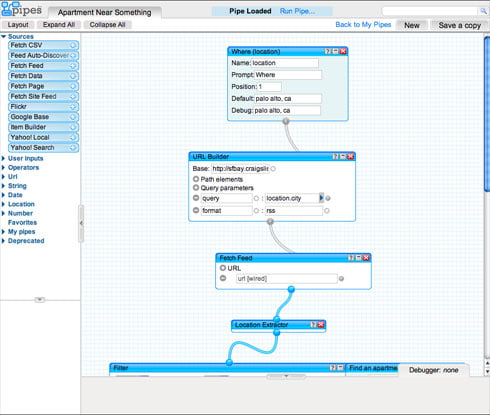The height and width of the screenshot is (415, 490).
Task: Go Back to My Pipes
Action: tap(363, 25)
